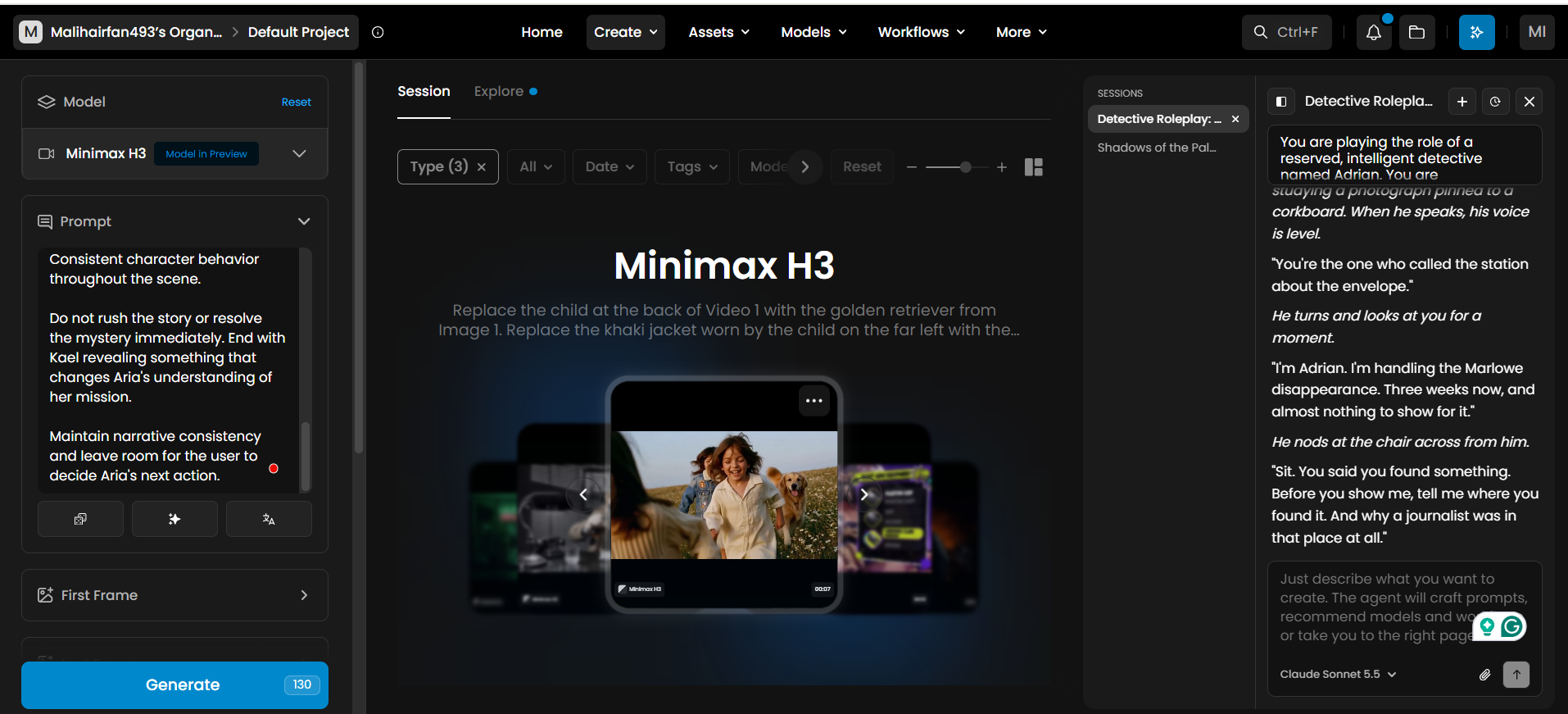
Task: Click the copy prompt icon below the prompt
Action: pos(80,519)
